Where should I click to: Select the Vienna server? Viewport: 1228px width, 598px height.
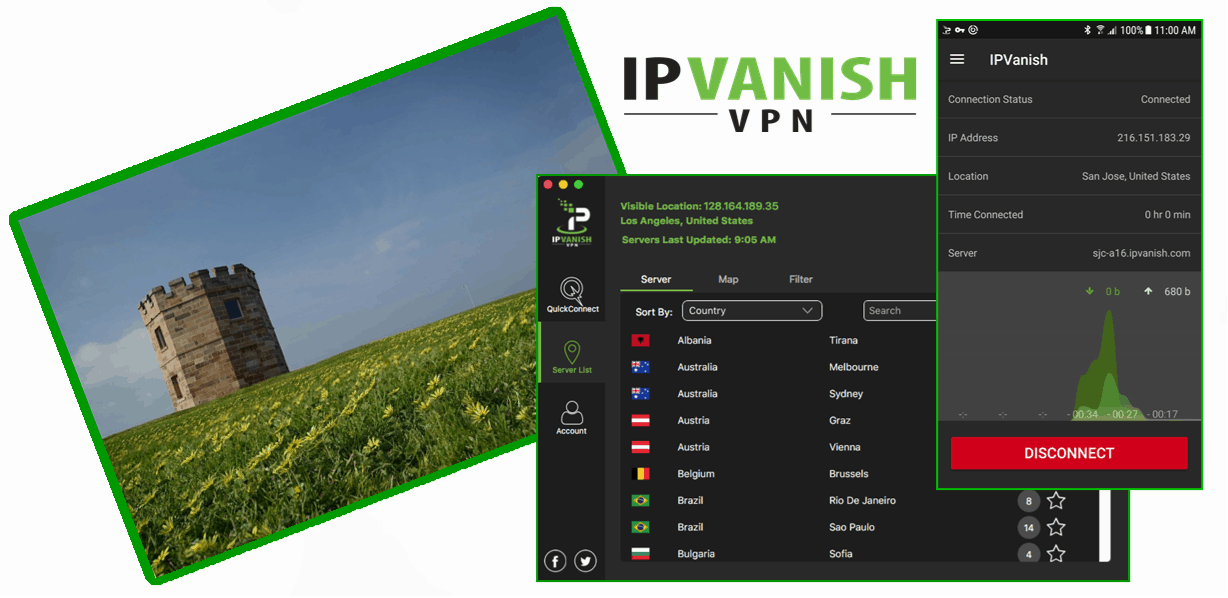click(844, 447)
